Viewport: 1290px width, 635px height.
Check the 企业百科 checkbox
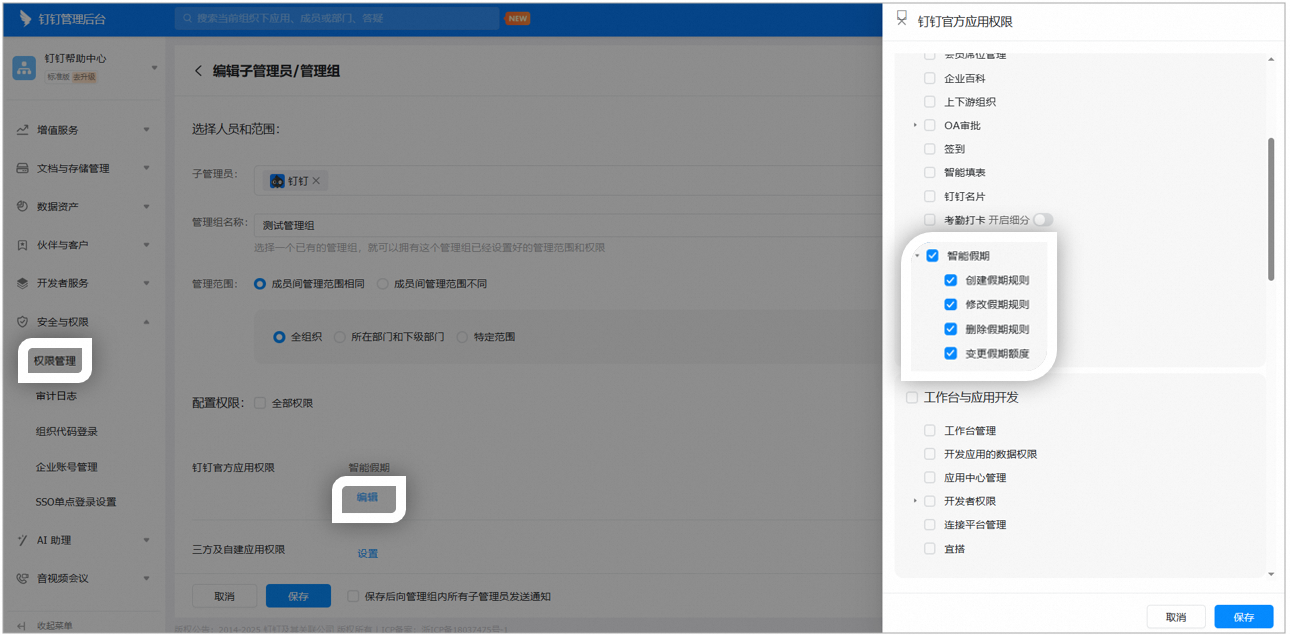pos(930,78)
